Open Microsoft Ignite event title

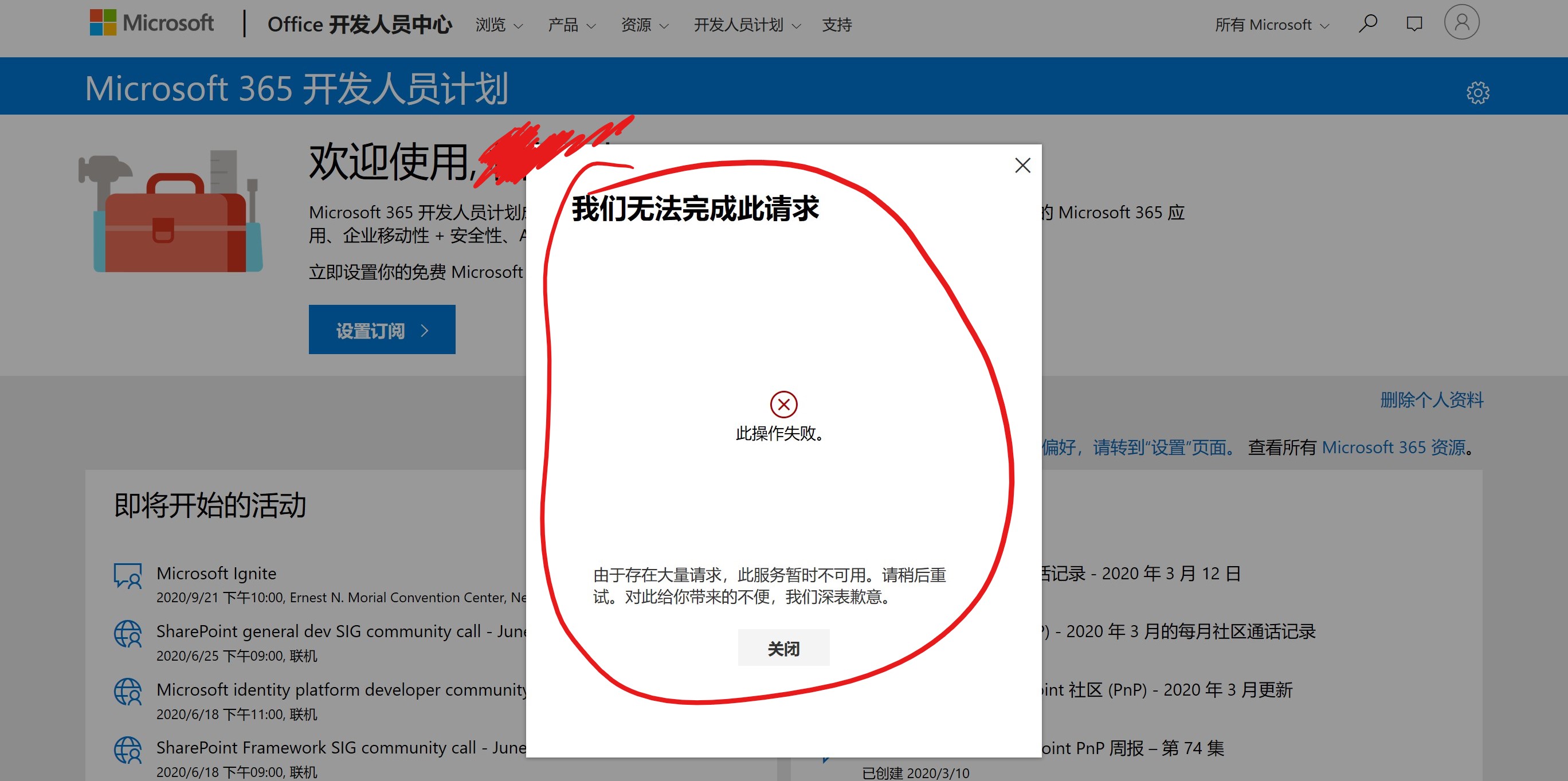click(216, 574)
